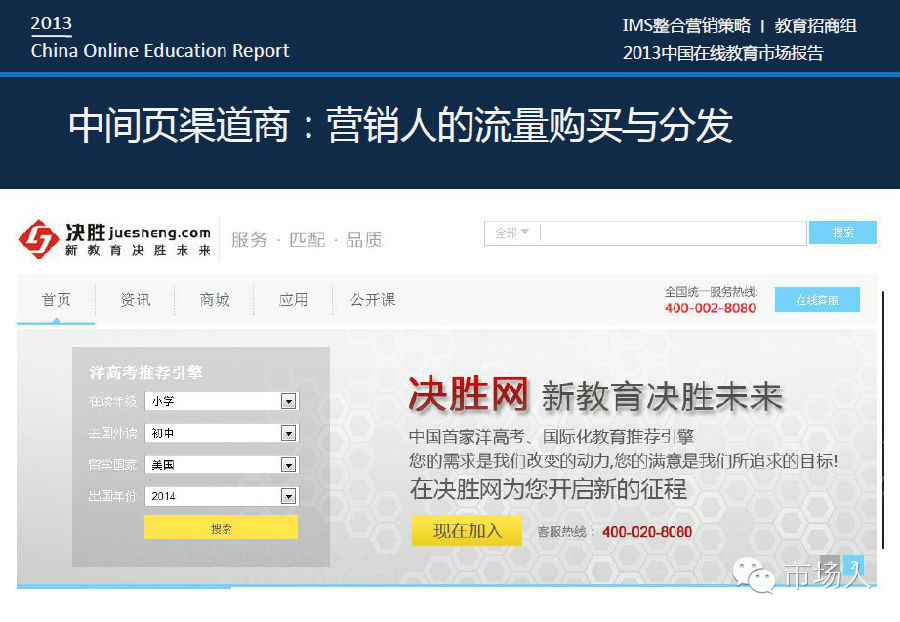
Task: Click the slogan 服务 · 匹配 · 品质
Action: 307,240
